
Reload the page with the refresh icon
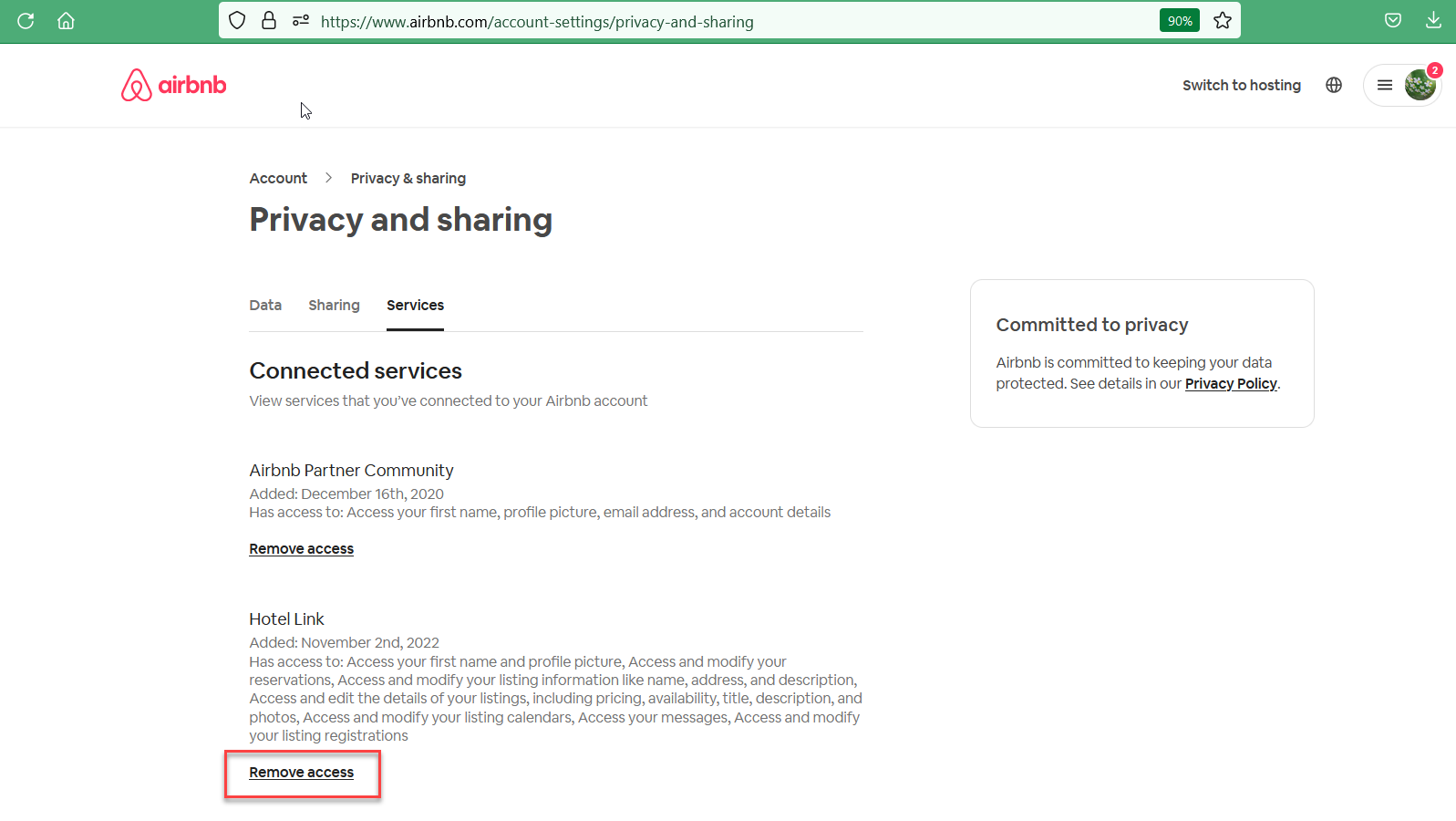(26, 20)
